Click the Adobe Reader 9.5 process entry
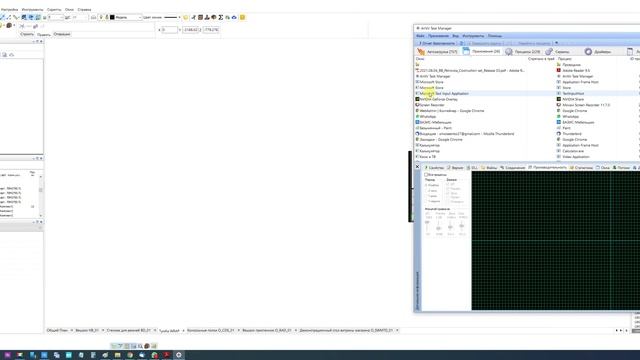 (x=573, y=71)
